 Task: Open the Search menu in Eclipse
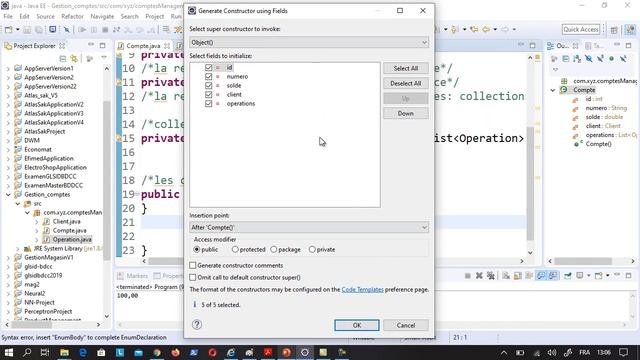click(129, 16)
